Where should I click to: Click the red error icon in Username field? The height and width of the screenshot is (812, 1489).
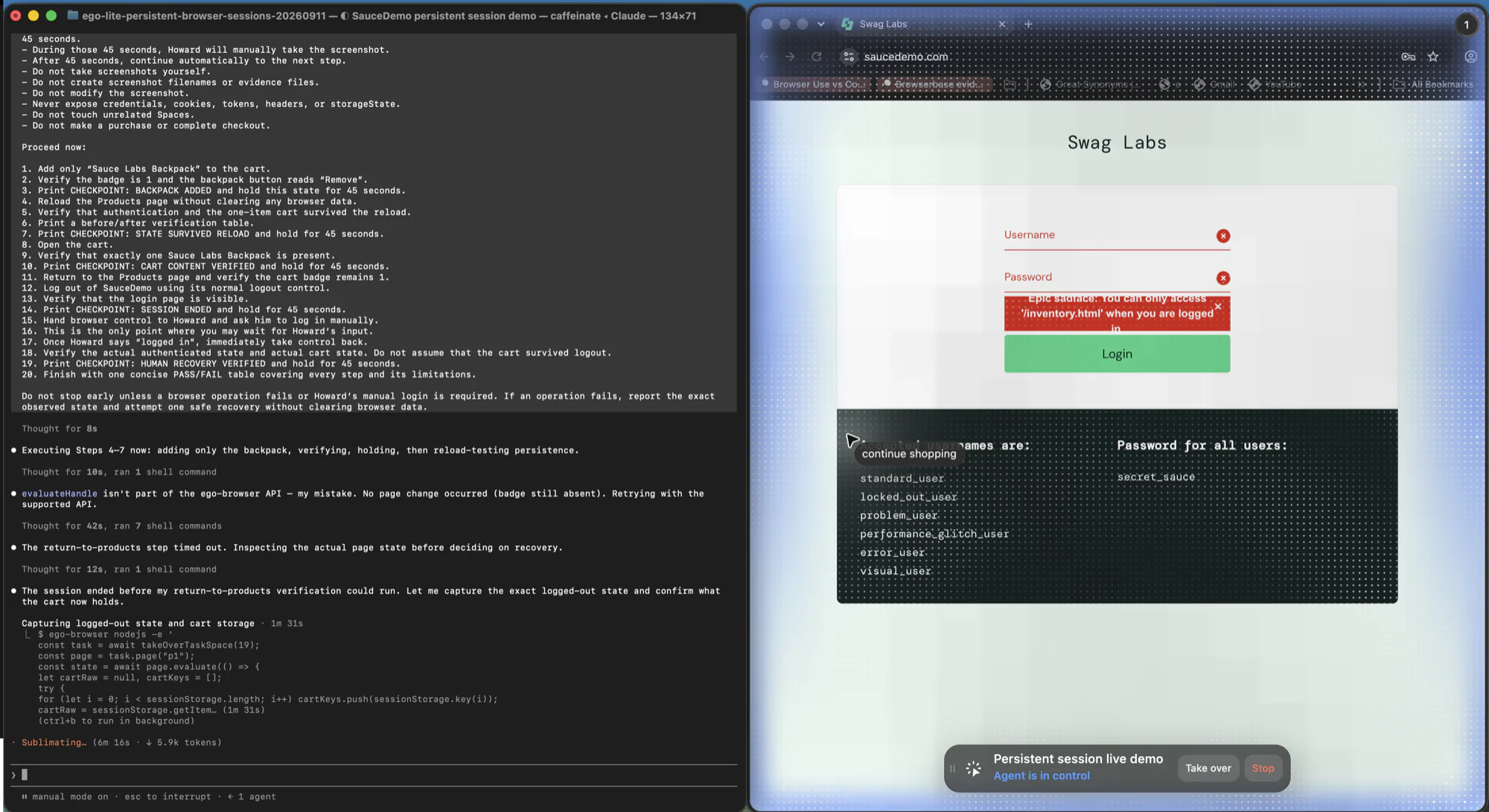(x=1222, y=236)
